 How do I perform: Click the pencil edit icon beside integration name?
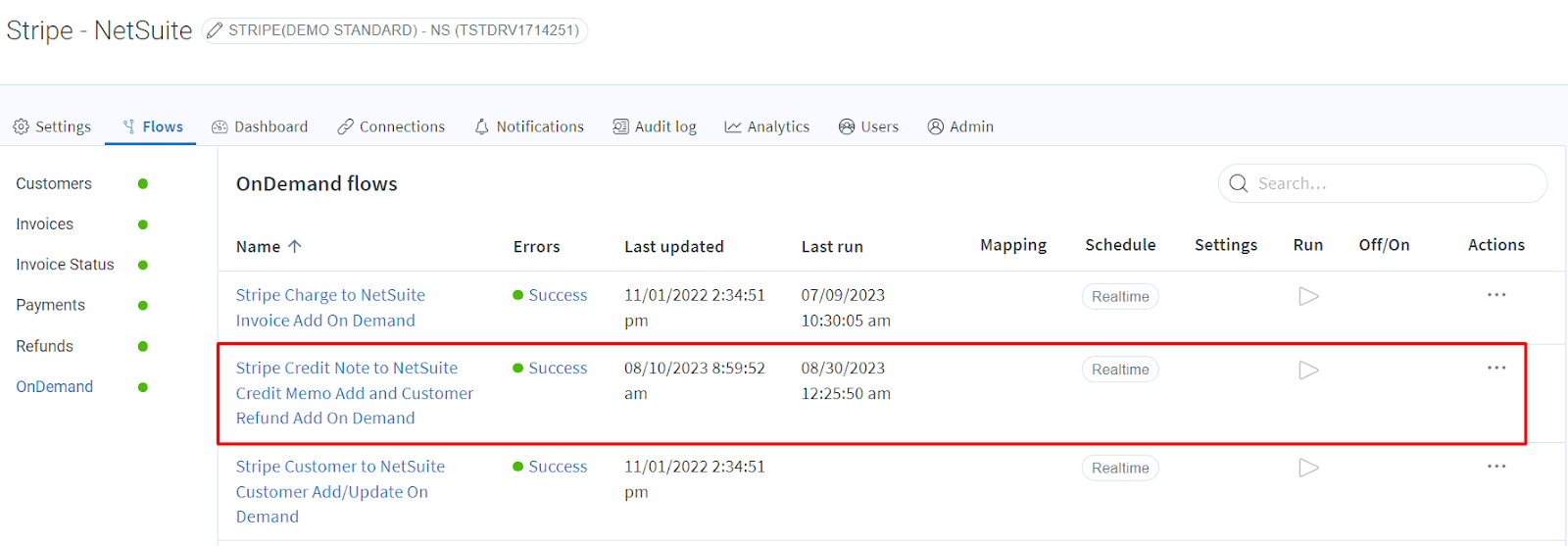point(214,30)
